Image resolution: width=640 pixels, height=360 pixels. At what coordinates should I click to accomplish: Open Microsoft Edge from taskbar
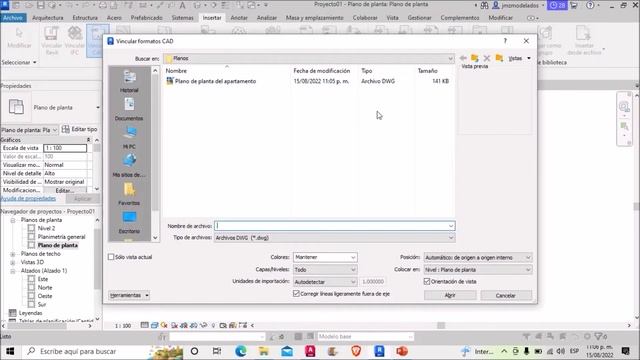pos(240,351)
